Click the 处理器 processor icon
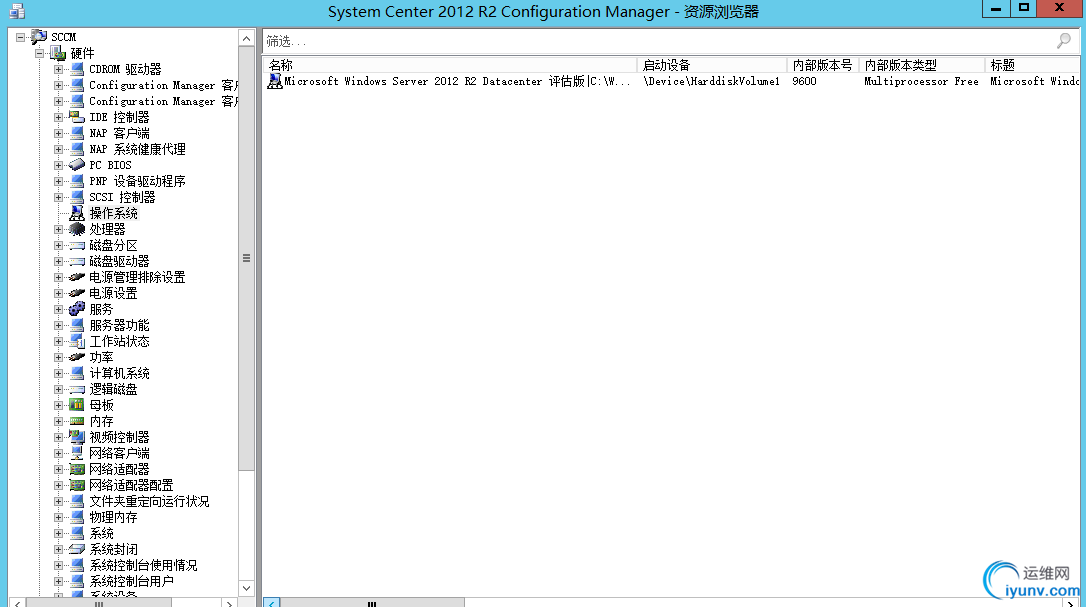Image resolution: width=1086 pixels, height=607 pixels. (77, 229)
